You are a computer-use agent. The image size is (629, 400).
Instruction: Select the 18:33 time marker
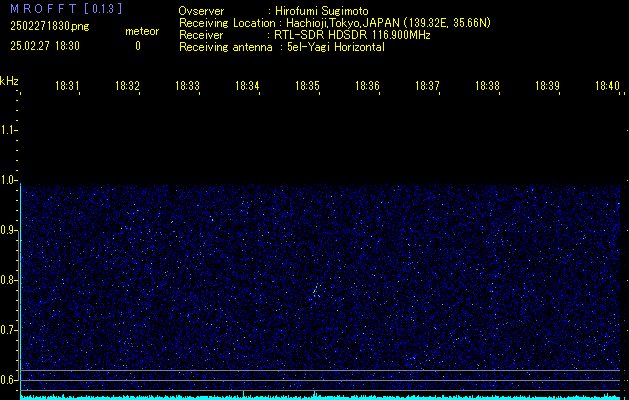(187, 86)
